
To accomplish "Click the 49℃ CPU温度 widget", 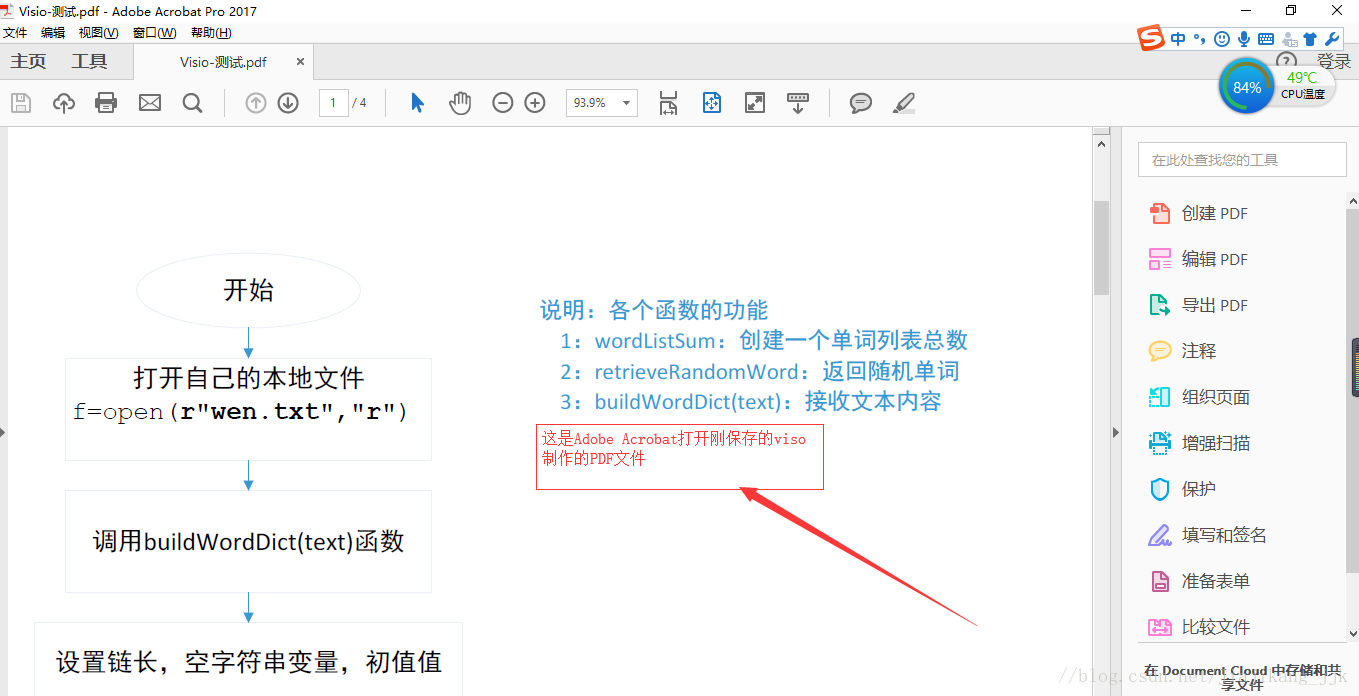I will click(1303, 85).
